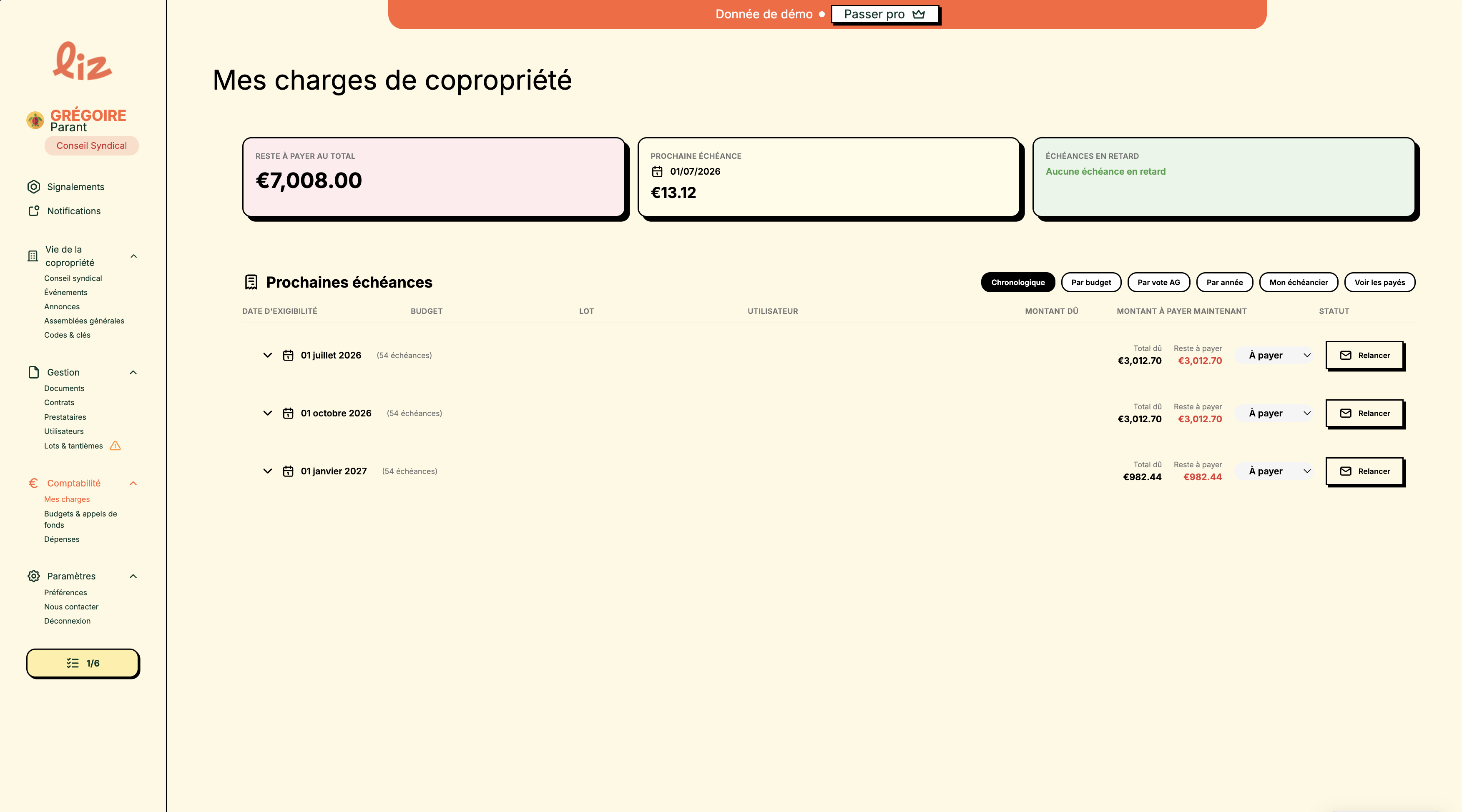Click the calendar icon for 01 juillet 2026

pos(288,355)
